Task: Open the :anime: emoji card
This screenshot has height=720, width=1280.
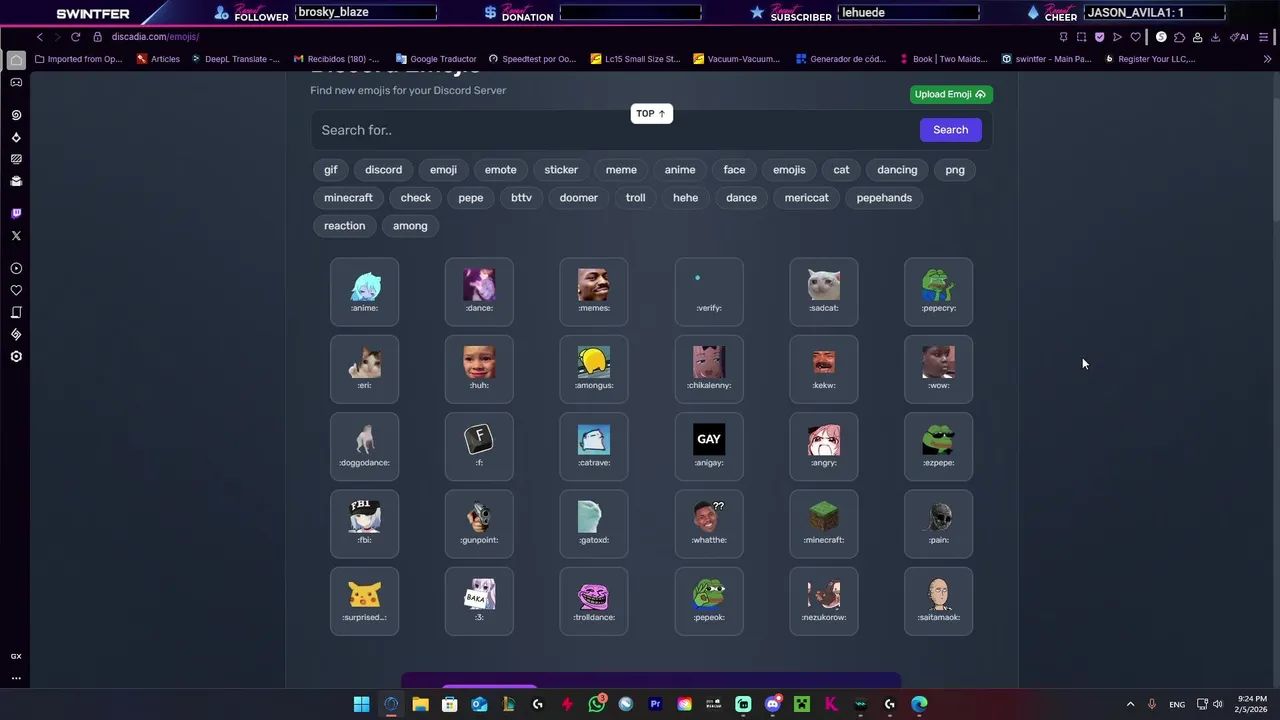Action: pyautogui.click(x=364, y=292)
